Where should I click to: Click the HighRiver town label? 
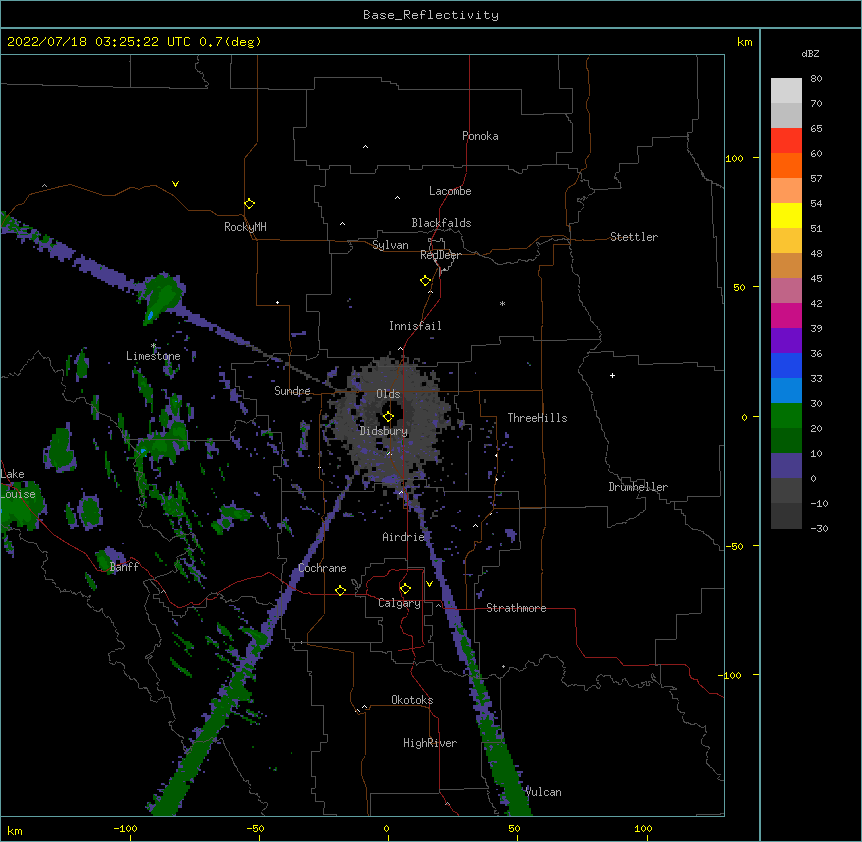pyautogui.click(x=430, y=743)
